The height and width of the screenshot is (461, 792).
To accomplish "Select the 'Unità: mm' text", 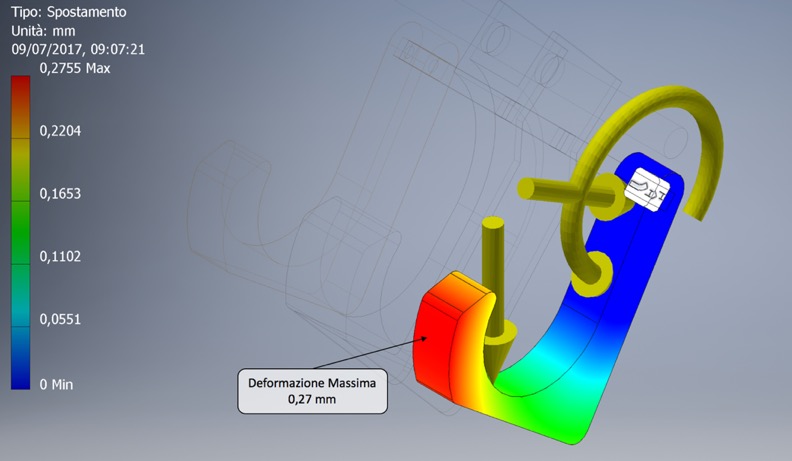I will tap(43, 31).
